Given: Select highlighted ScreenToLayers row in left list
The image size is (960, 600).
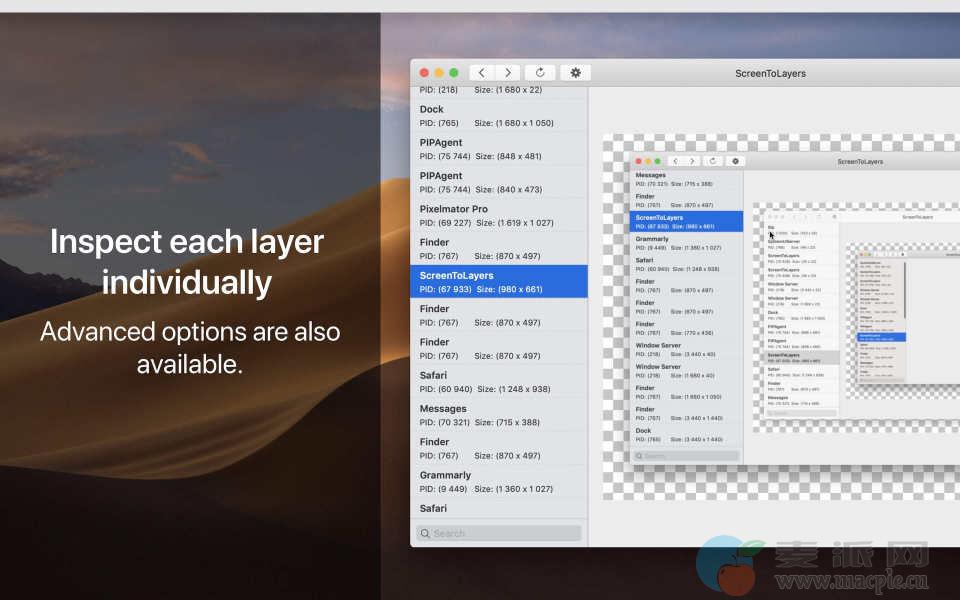Looking at the screenshot, I should (x=498, y=282).
